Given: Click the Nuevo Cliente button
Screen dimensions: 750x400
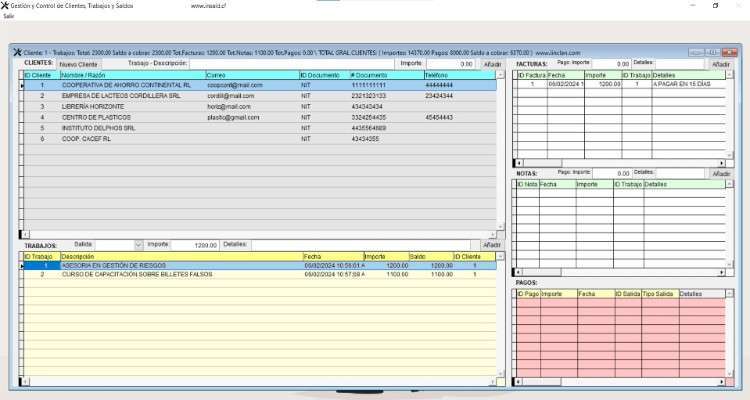Looking at the screenshot, I should [79, 63].
